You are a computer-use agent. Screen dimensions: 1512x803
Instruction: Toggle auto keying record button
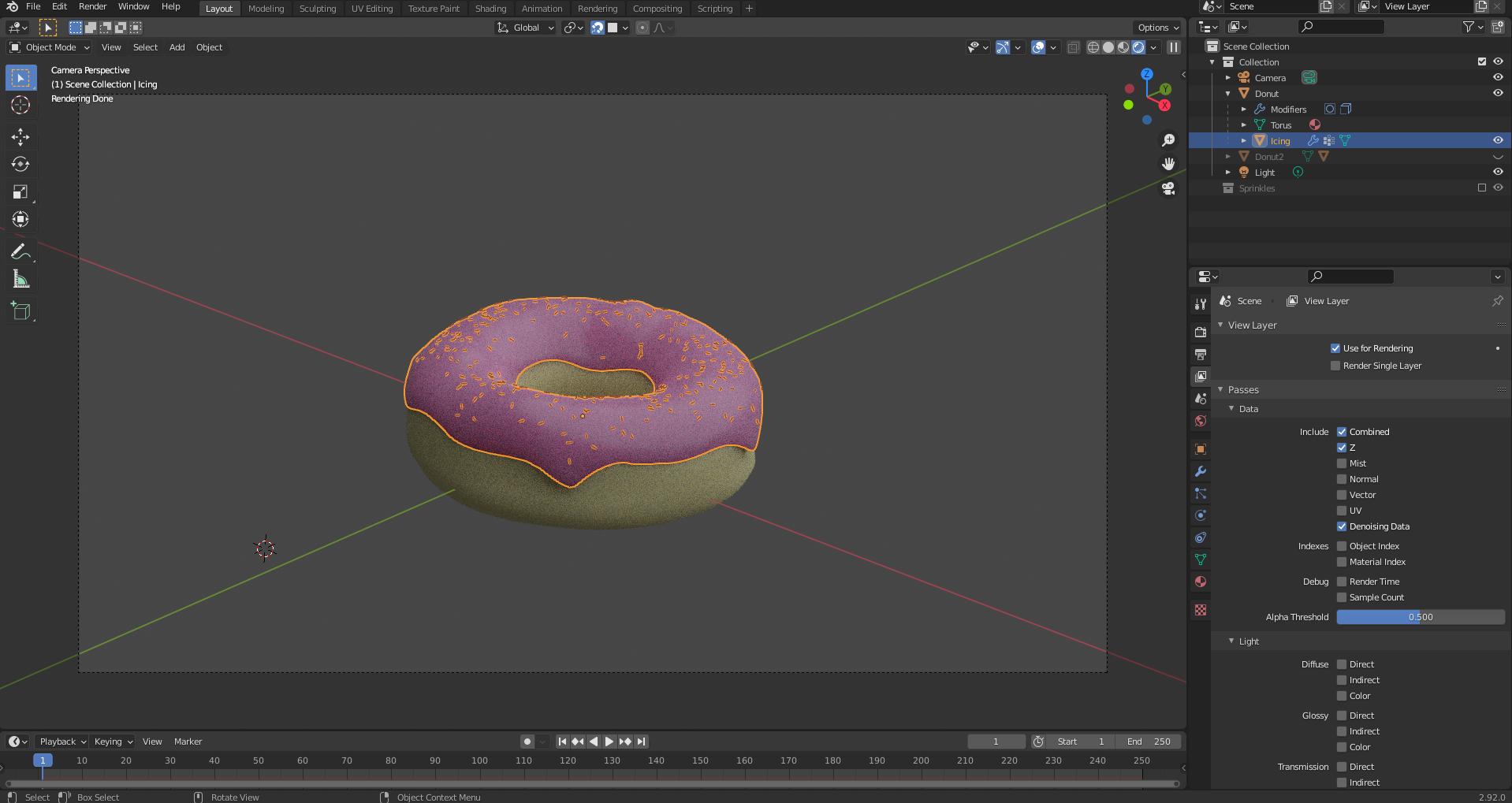click(x=527, y=742)
